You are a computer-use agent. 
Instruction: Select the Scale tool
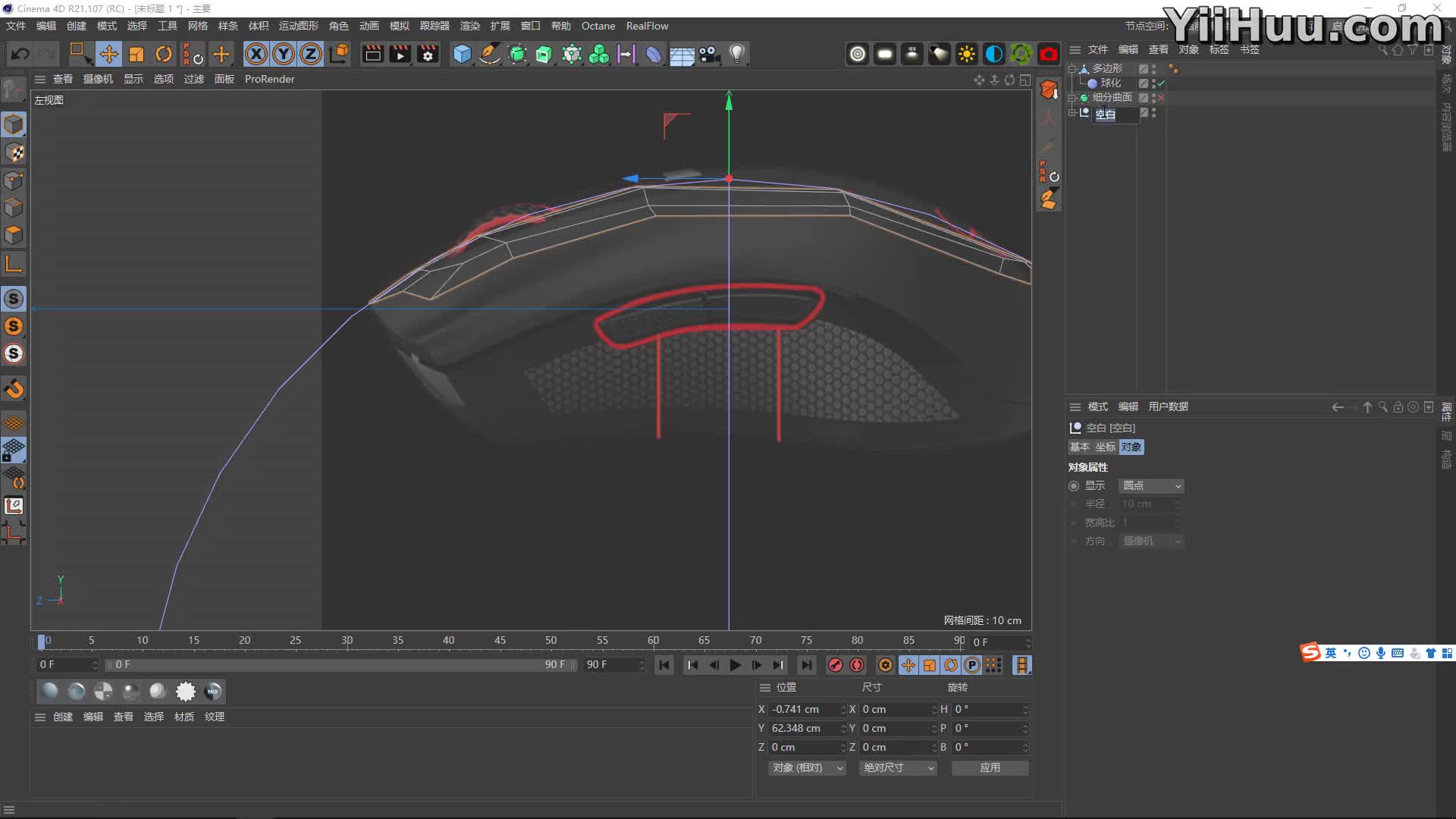coord(136,54)
